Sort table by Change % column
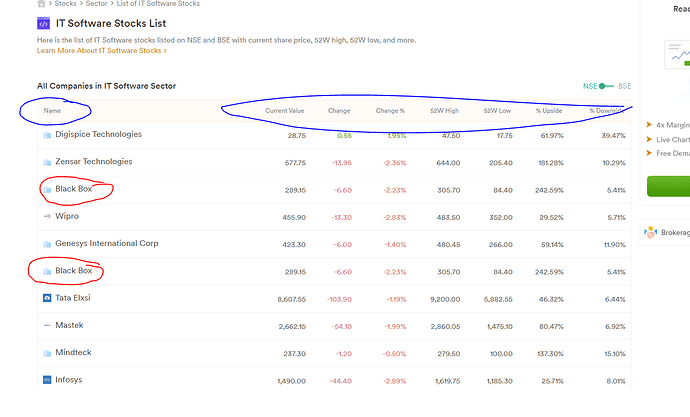 [x=390, y=111]
